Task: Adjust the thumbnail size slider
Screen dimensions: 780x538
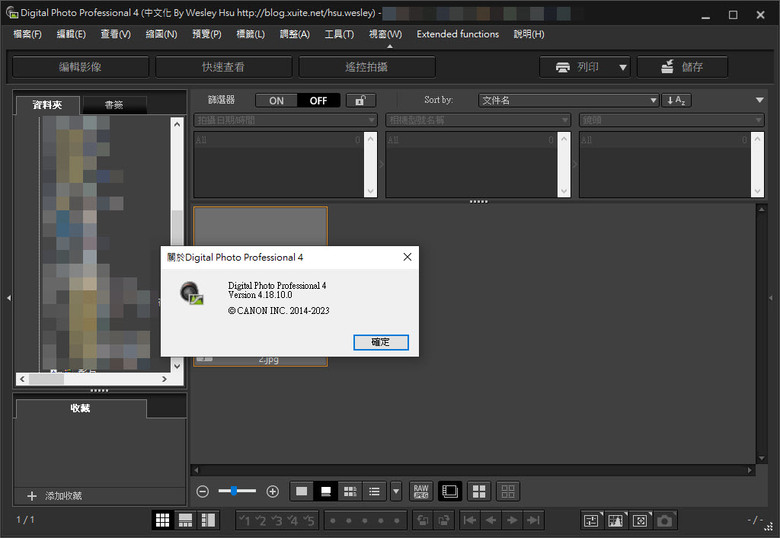Action: click(x=234, y=491)
